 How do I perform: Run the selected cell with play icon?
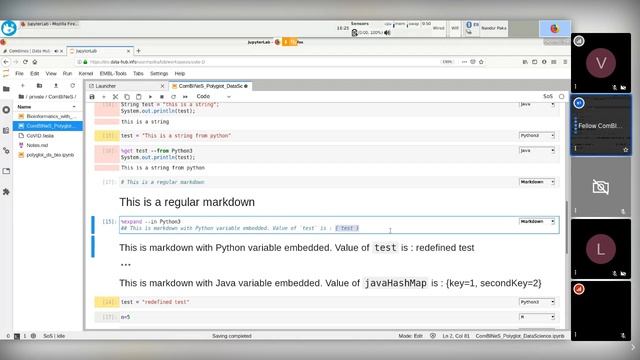pos(150,97)
